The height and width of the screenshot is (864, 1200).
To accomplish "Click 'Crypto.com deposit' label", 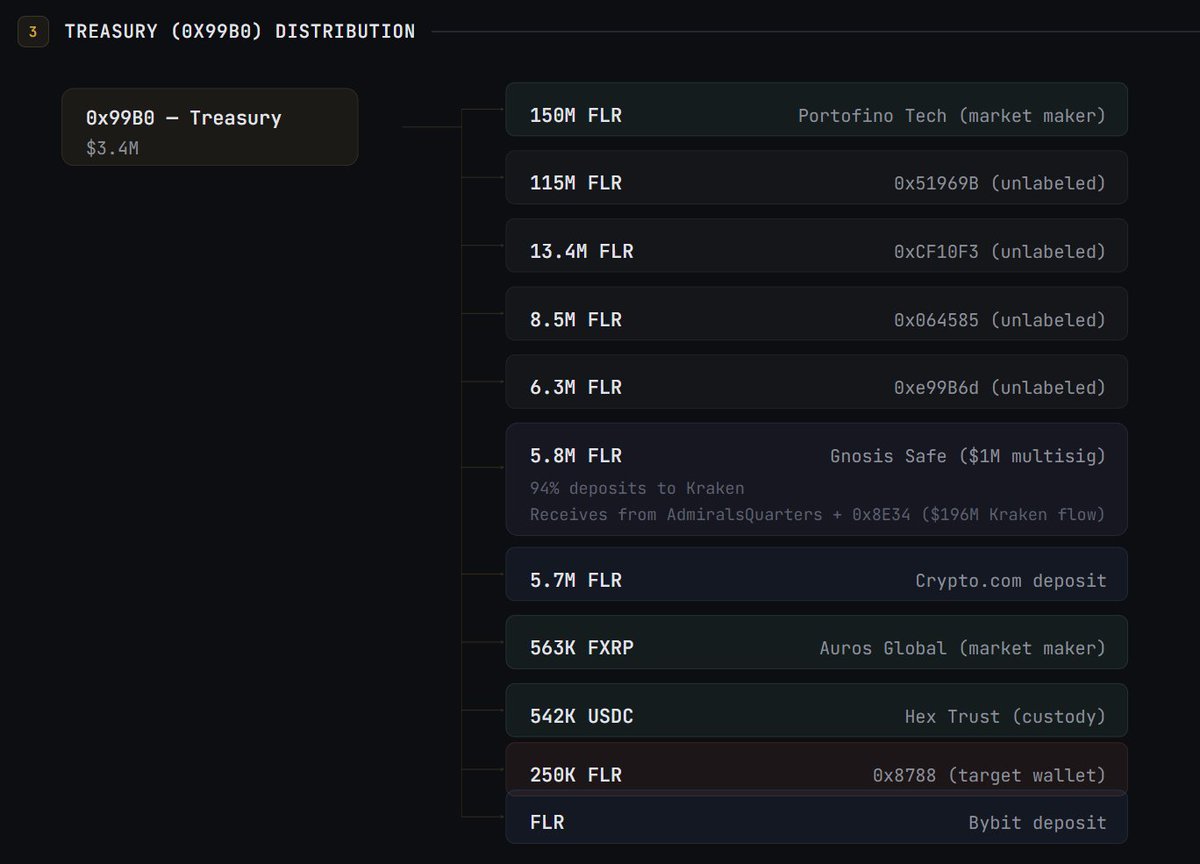I will pyautogui.click(x=1011, y=581).
